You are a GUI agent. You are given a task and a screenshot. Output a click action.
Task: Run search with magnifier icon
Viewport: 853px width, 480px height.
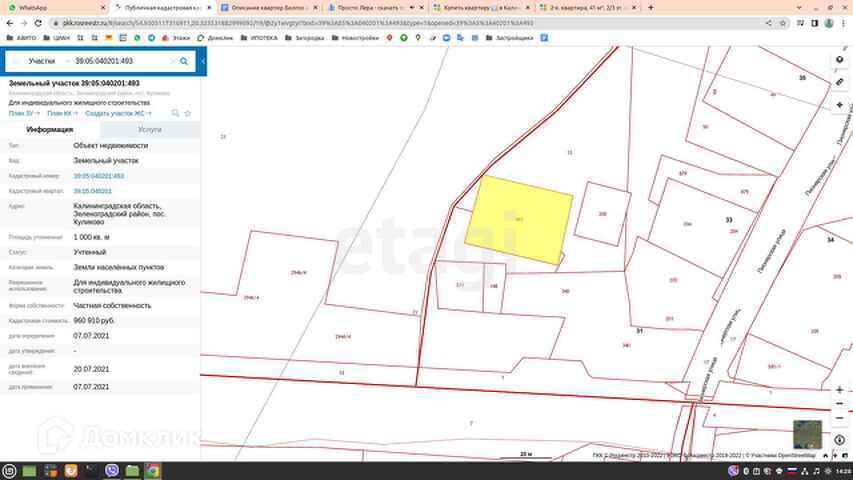point(184,61)
